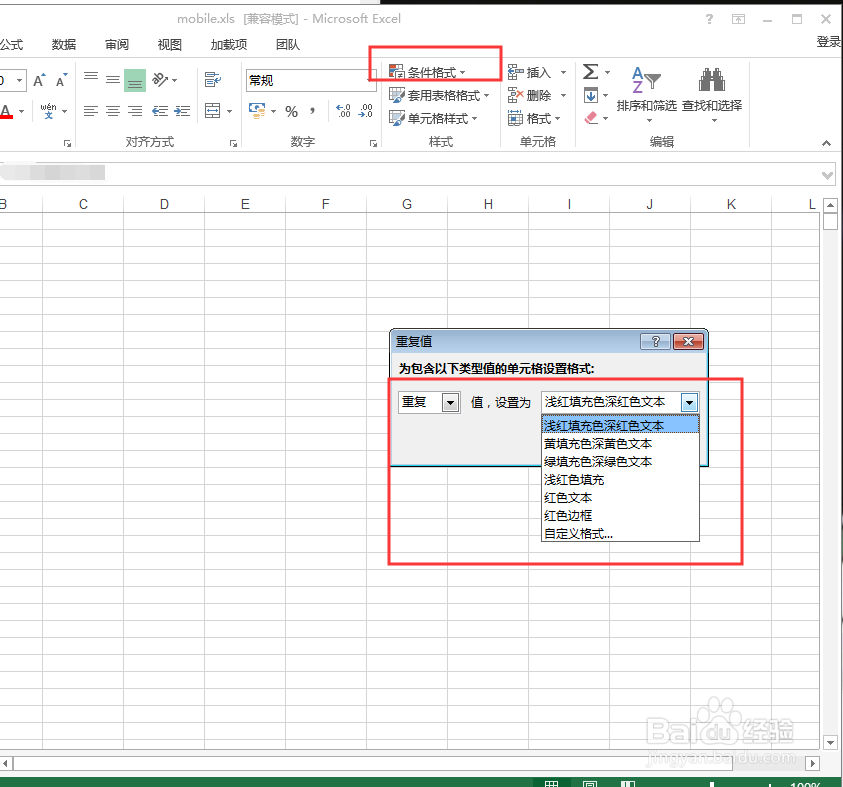The width and height of the screenshot is (843, 787).
Task: Apply accounting number format icon
Action: pyautogui.click(x=257, y=111)
